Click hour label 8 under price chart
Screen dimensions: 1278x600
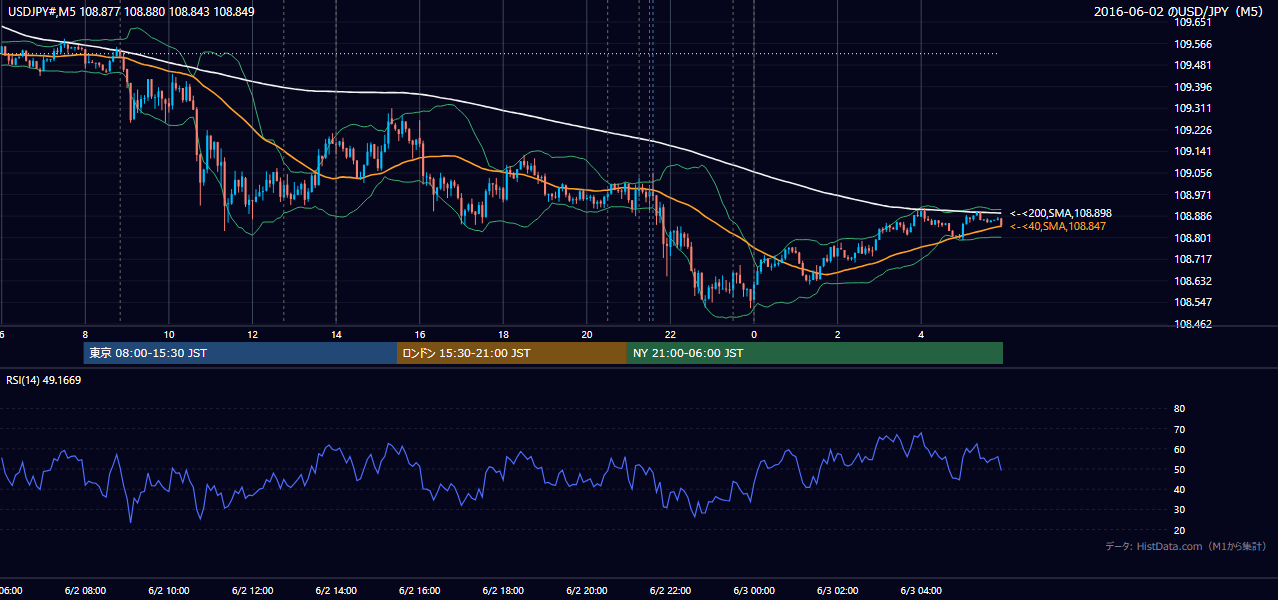(x=85, y=334)
